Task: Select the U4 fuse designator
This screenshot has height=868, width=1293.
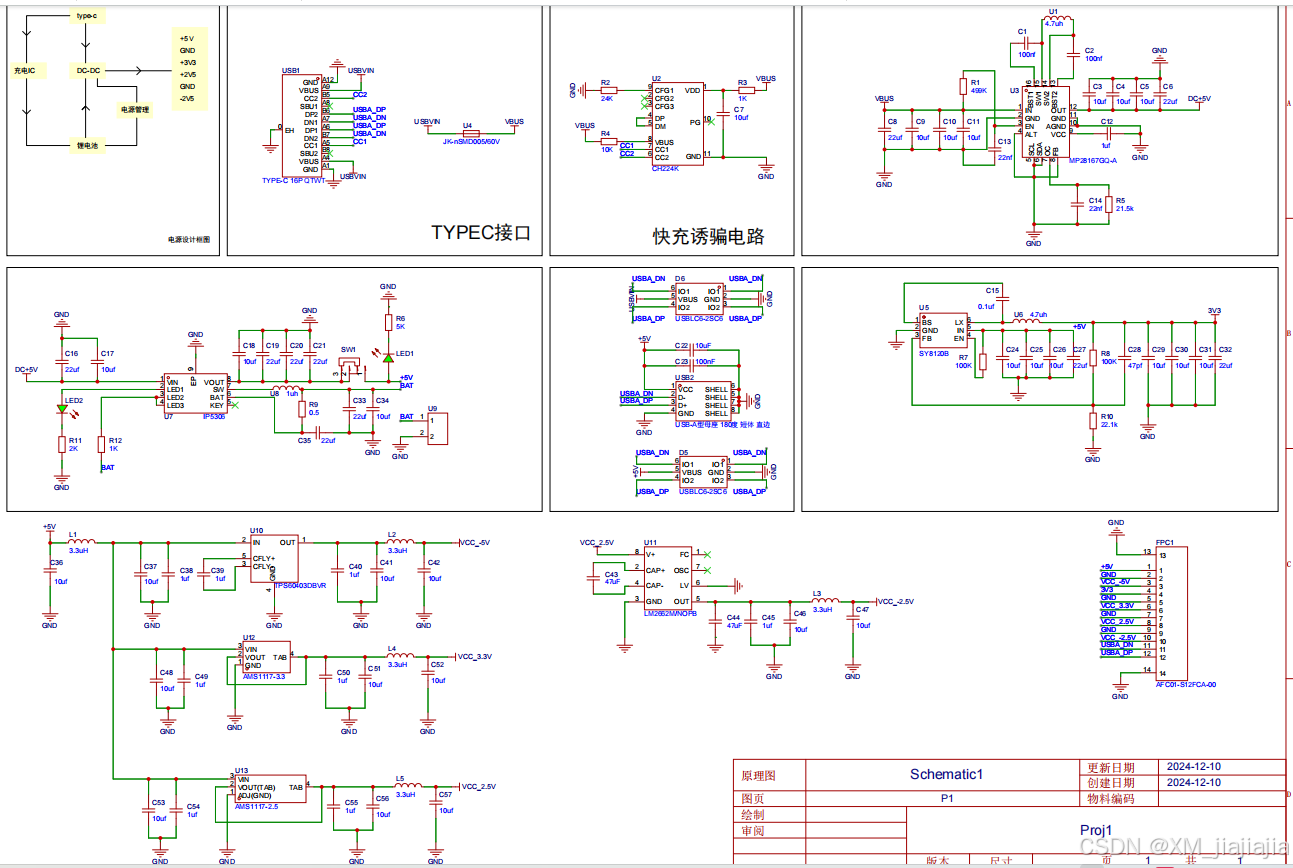Action: (x=467, y=125)
